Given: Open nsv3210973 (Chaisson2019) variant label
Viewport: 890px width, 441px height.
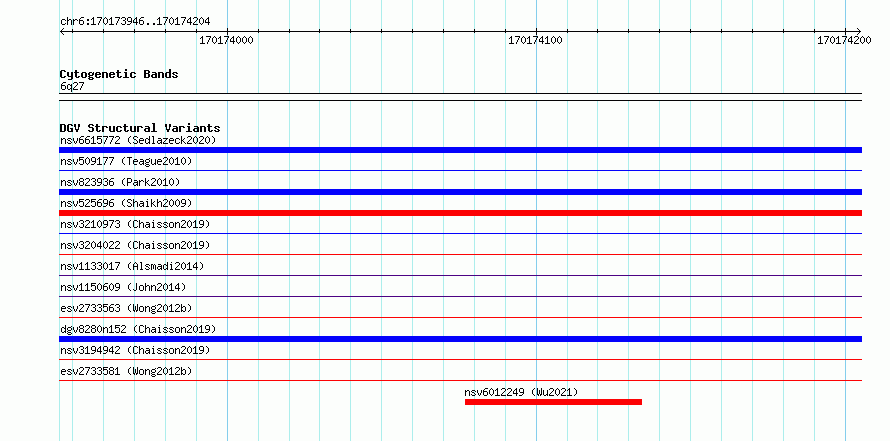Looking at the screenshot, I should click(x=135, y=224).
